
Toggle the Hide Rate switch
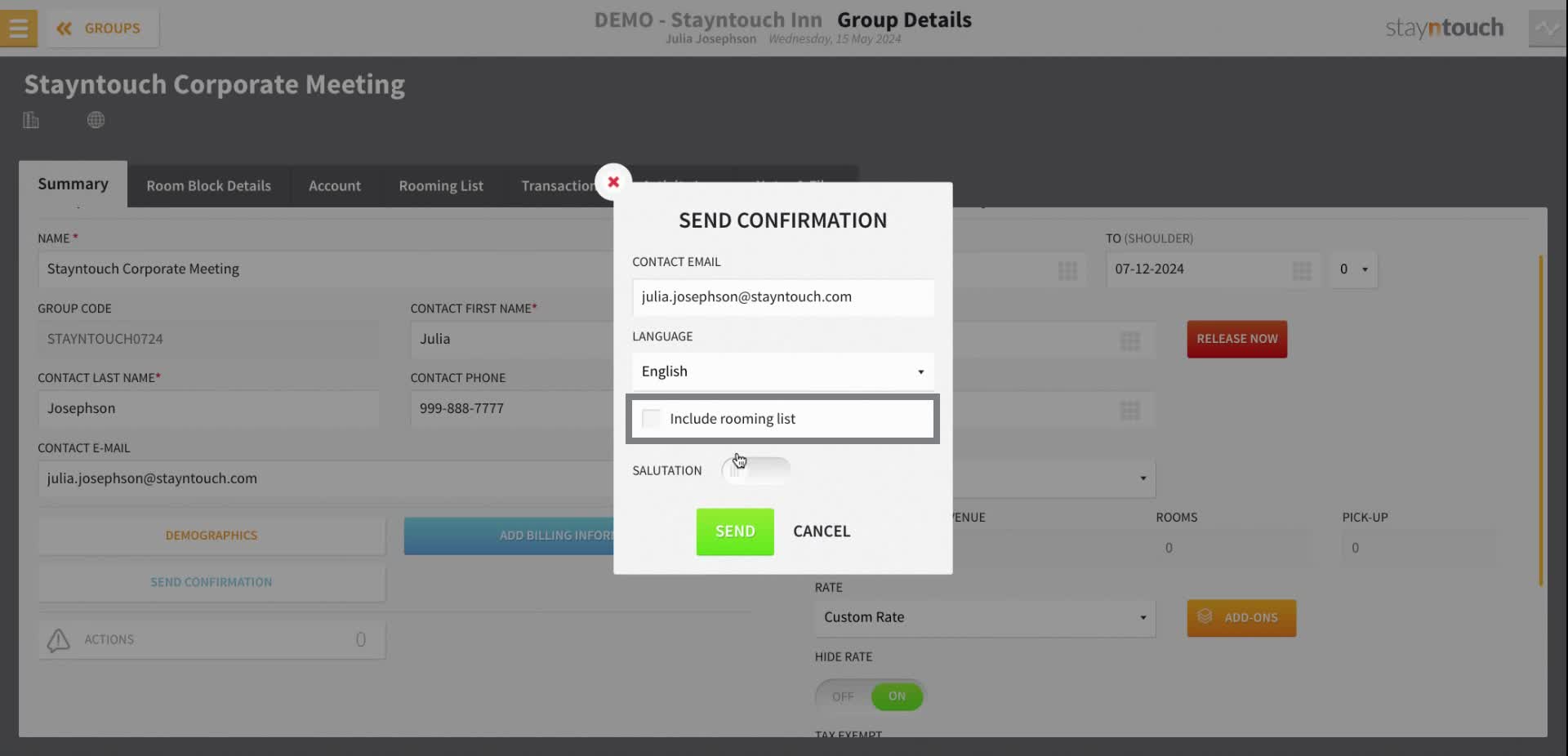coord(870,696)
